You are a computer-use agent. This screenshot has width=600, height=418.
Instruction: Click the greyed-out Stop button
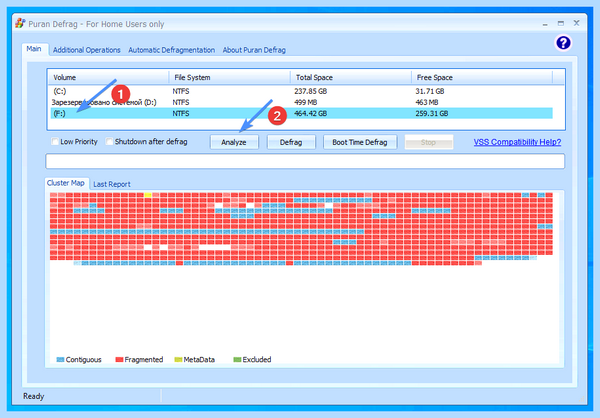click(x=429, y=142)
